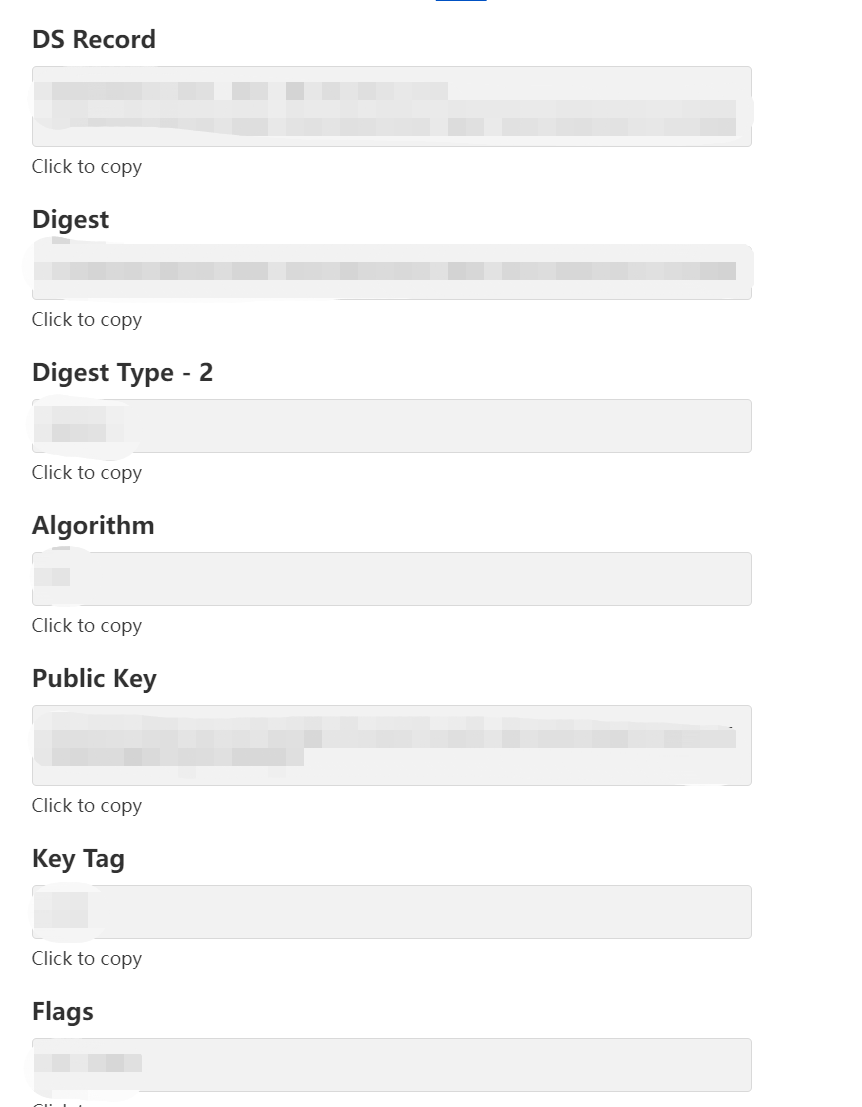
Task: Select the Flags heading label
Action: pos(63,1012)
